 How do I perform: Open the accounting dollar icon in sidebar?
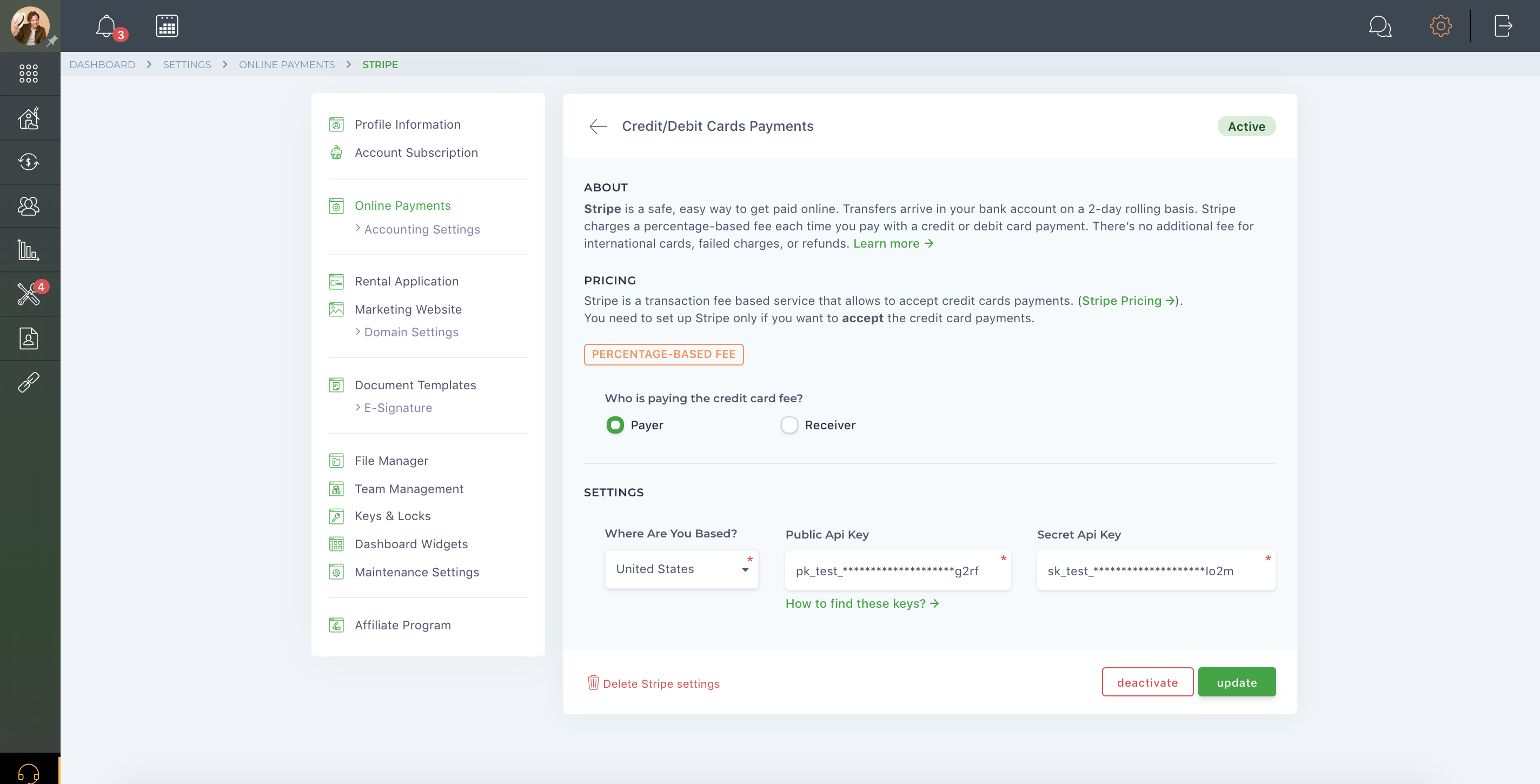click(29, 162)
